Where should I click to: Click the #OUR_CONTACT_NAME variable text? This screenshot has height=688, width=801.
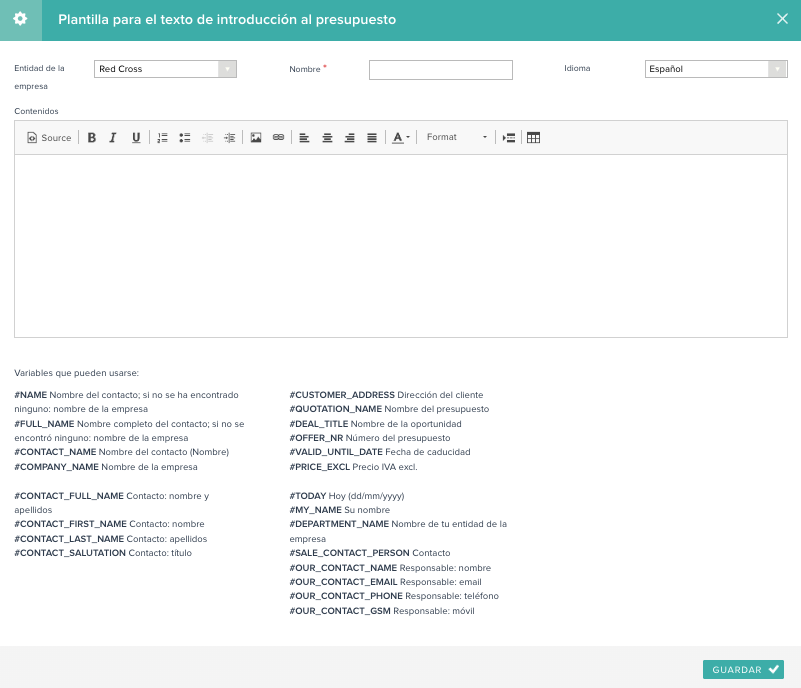[343, 568]
